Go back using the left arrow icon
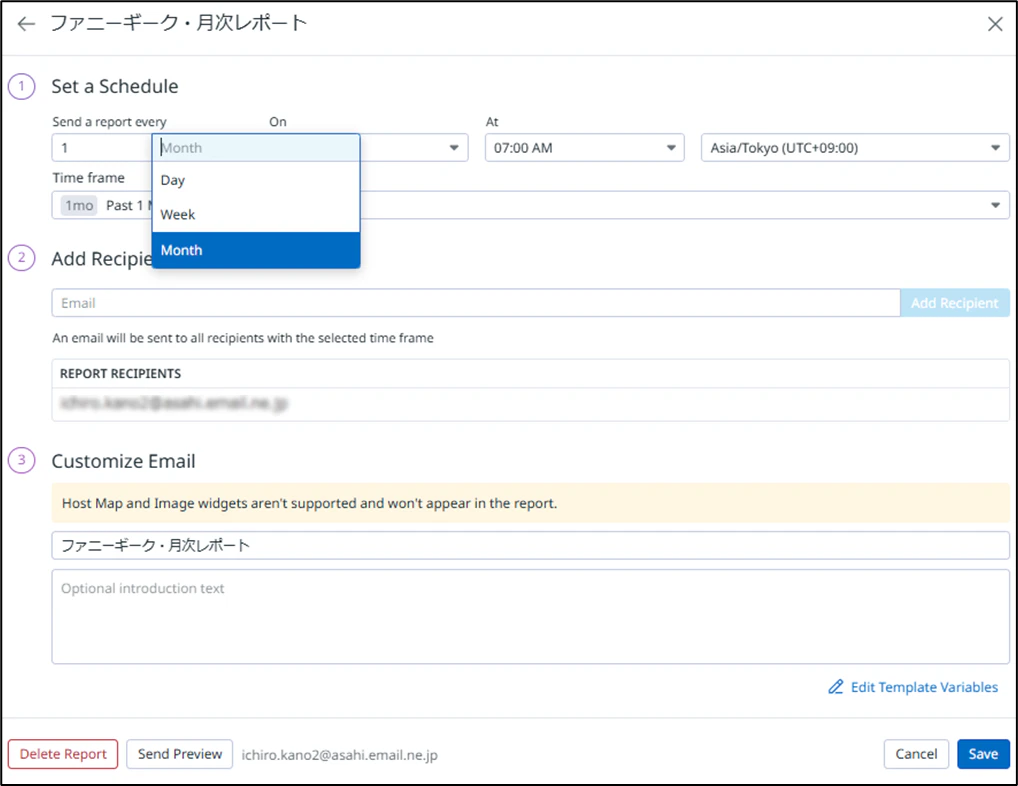1018x786 pixels. click(x=26, y=24)
